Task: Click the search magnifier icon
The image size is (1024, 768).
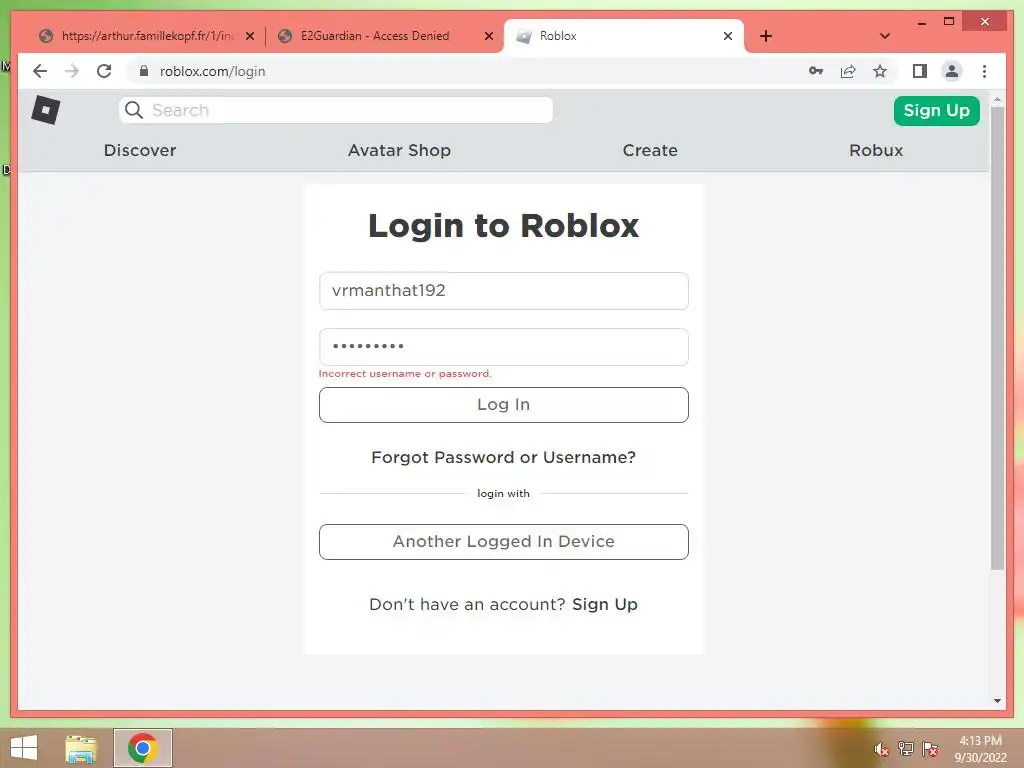Action: point(134,110)
